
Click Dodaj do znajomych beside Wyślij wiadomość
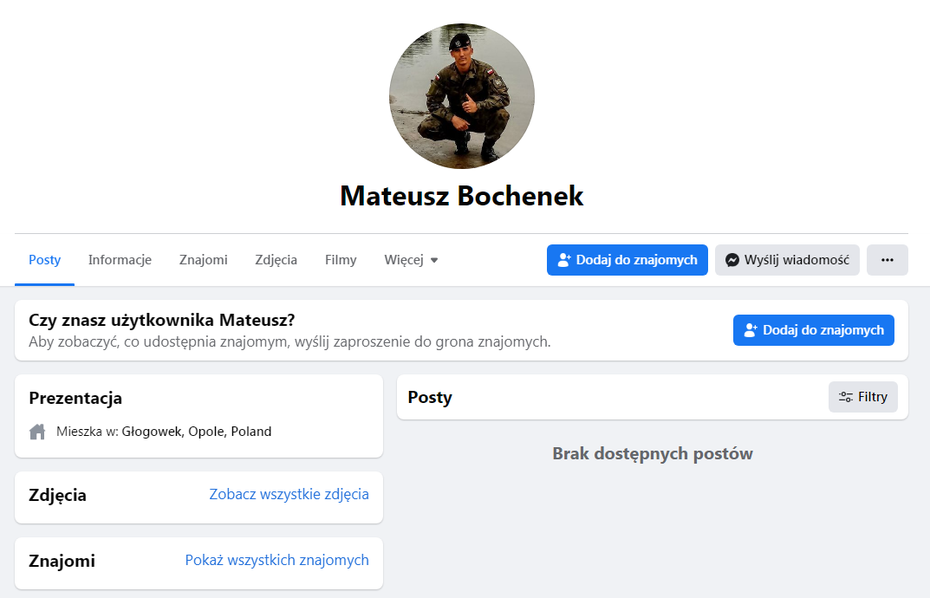(627, 260)
